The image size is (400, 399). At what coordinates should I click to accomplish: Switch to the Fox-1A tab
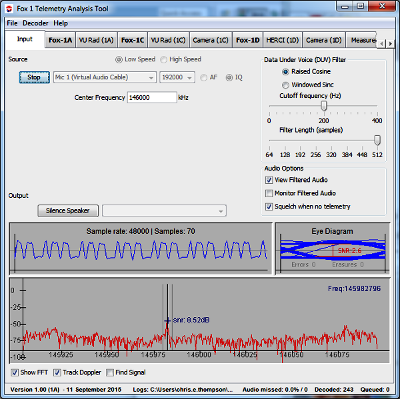[x=60, y=40]
